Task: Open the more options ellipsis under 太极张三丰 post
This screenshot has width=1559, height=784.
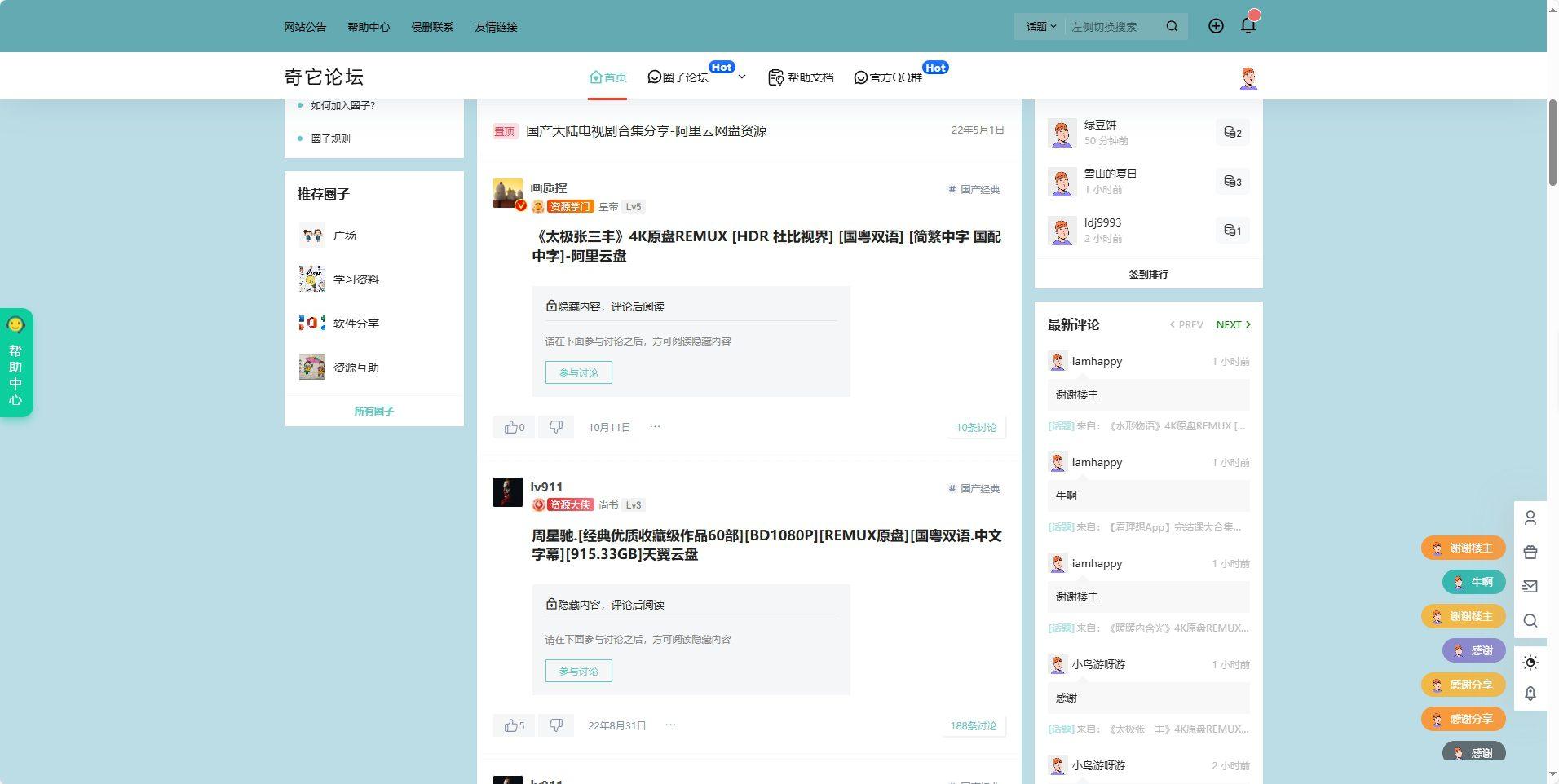Action: point(655,426)
